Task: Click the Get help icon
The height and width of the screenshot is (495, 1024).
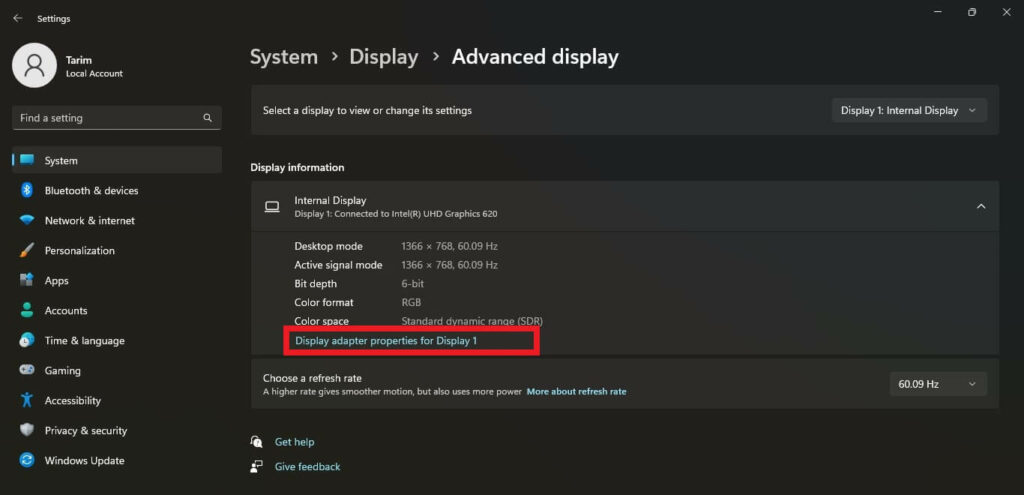Action: pos(257,442)
